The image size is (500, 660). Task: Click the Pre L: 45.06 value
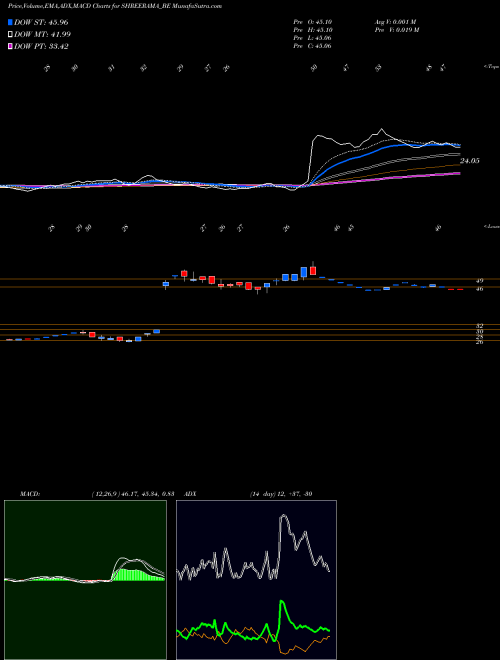[x=312, y=38]
